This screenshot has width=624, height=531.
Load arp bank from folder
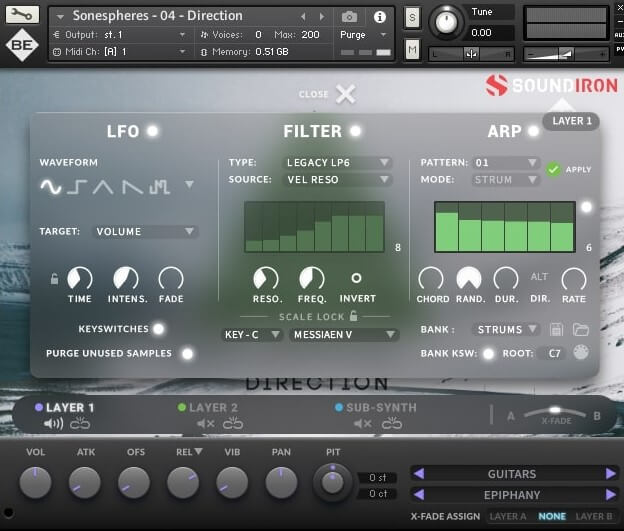click(581, 330)
